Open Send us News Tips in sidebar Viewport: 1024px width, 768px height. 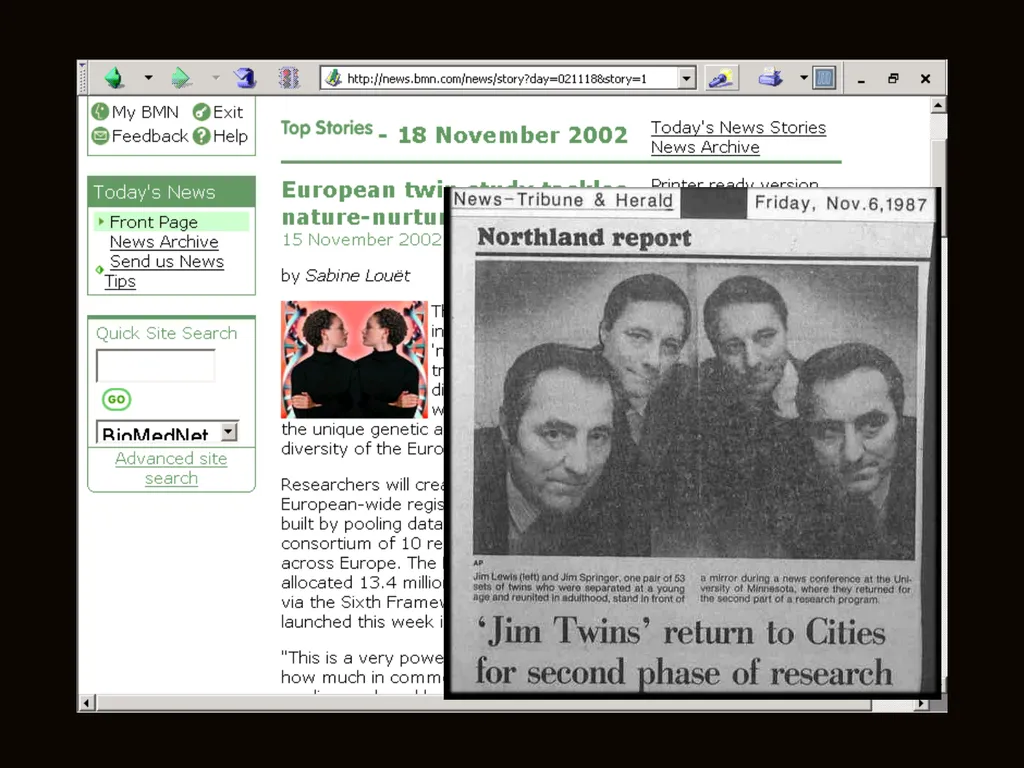click(164, 271)
